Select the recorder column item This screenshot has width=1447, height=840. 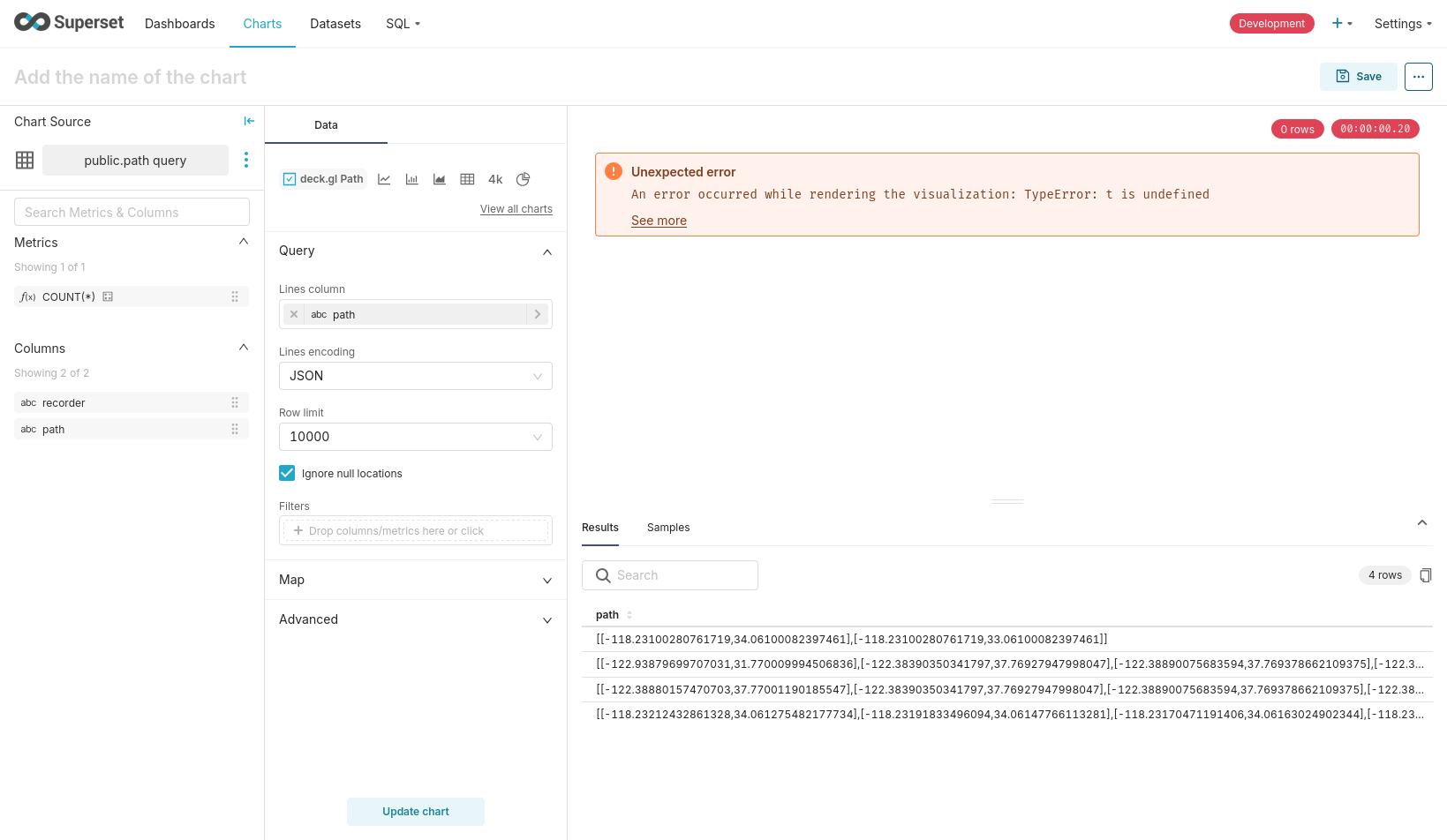click(132, 402)
